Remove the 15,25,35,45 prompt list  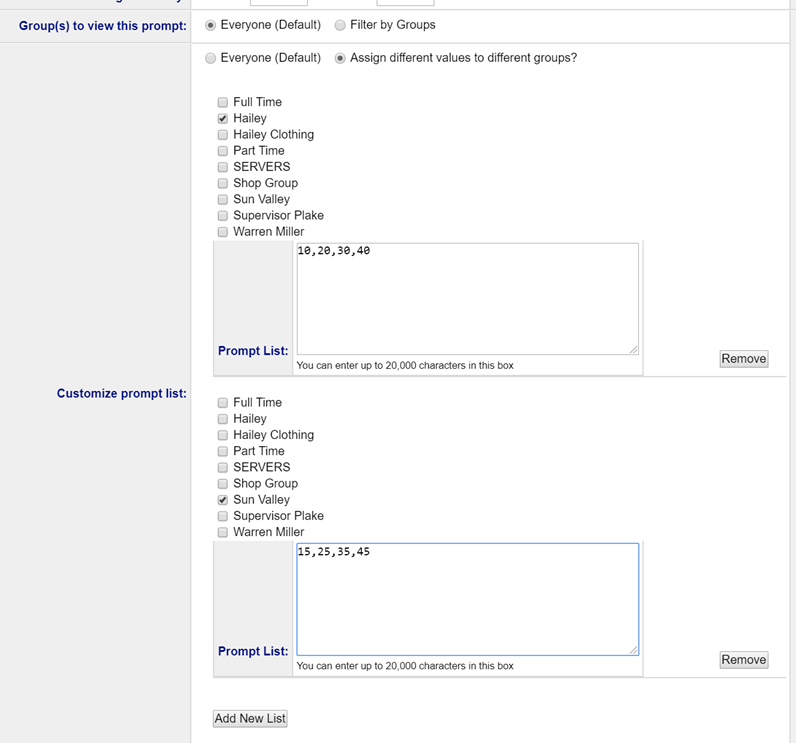[743, 660]
